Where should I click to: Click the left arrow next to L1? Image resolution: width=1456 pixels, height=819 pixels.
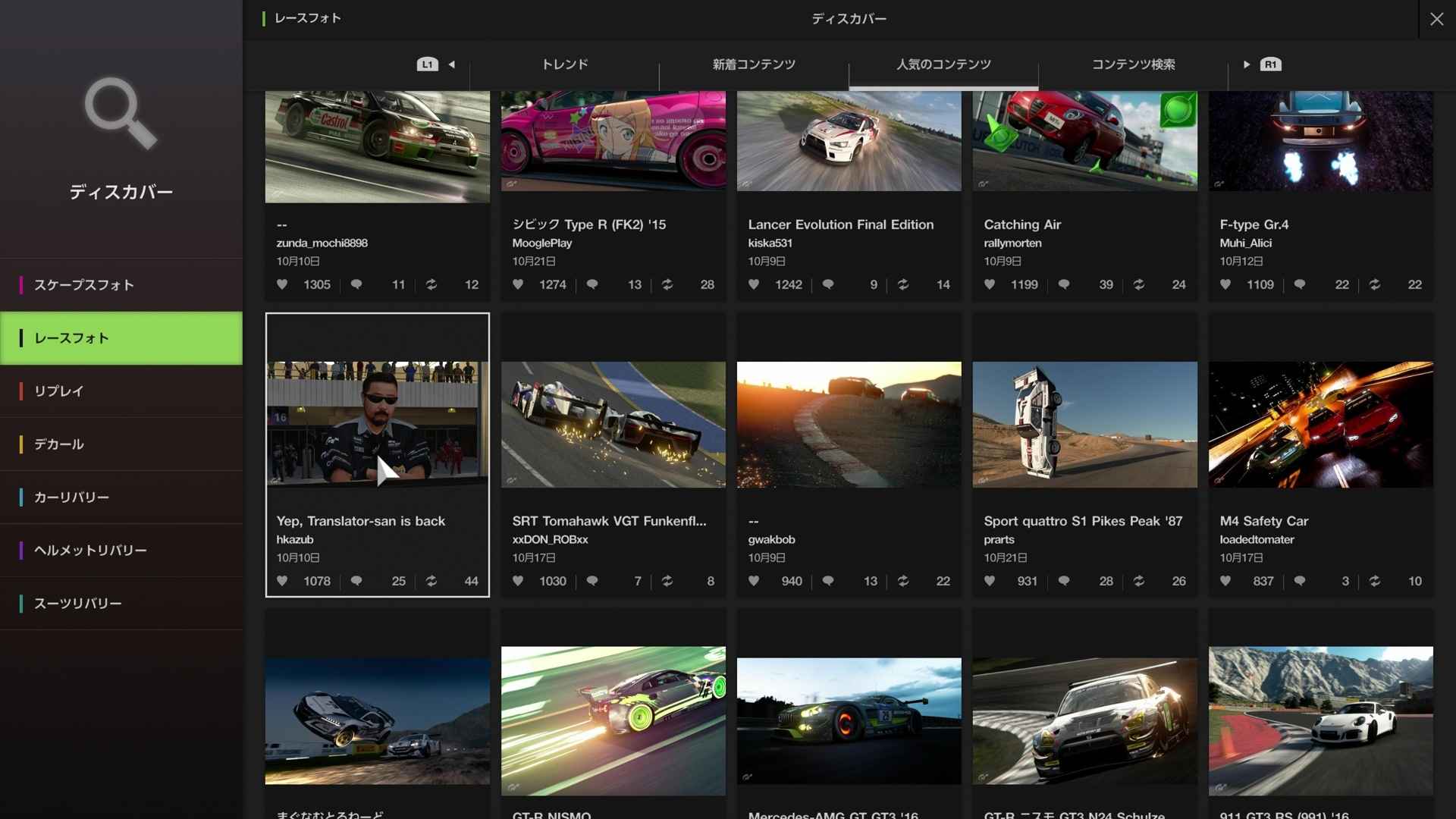(452, 64)
